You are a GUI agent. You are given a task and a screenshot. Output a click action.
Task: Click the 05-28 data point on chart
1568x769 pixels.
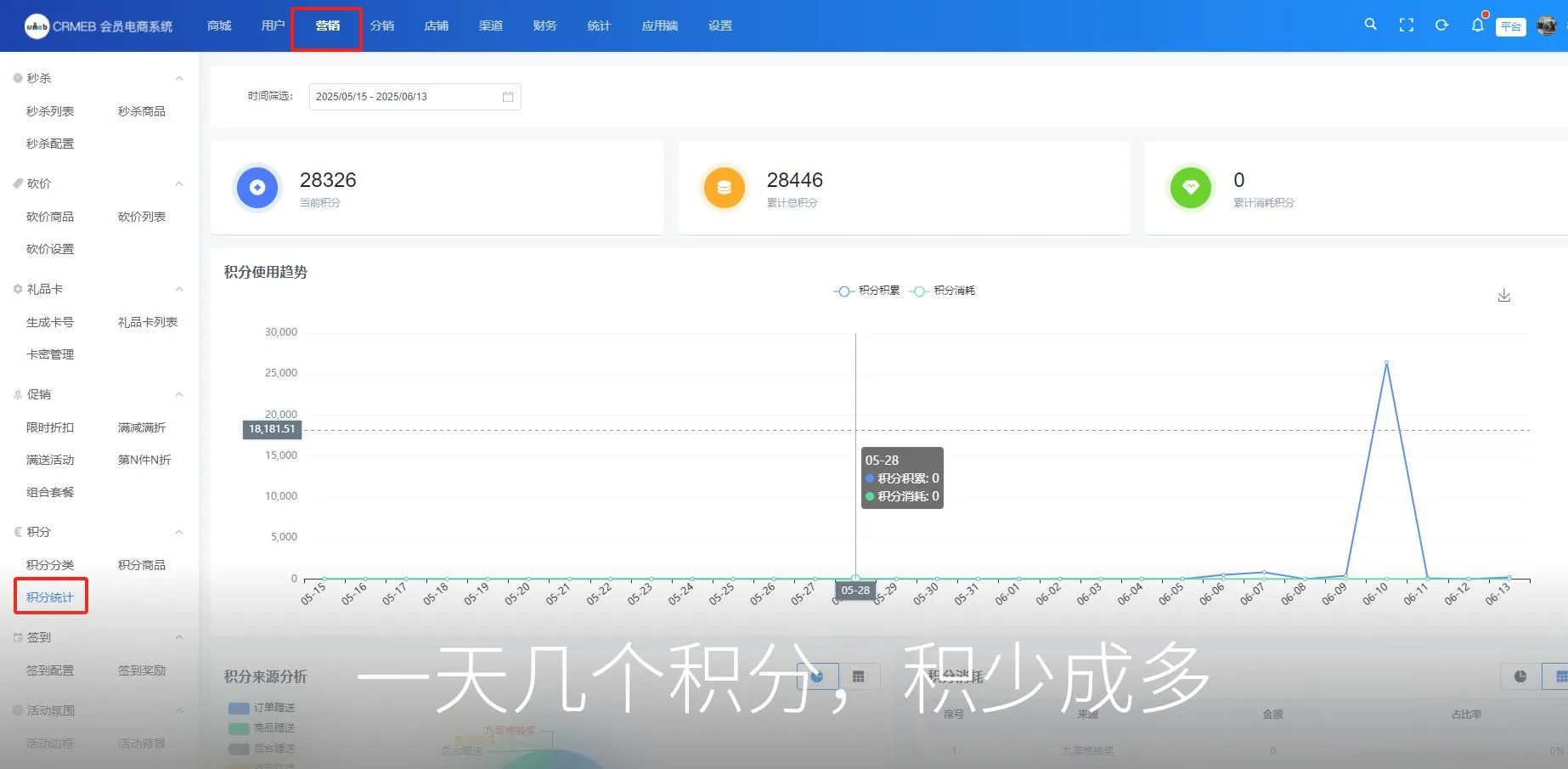(x=855, y=579)
